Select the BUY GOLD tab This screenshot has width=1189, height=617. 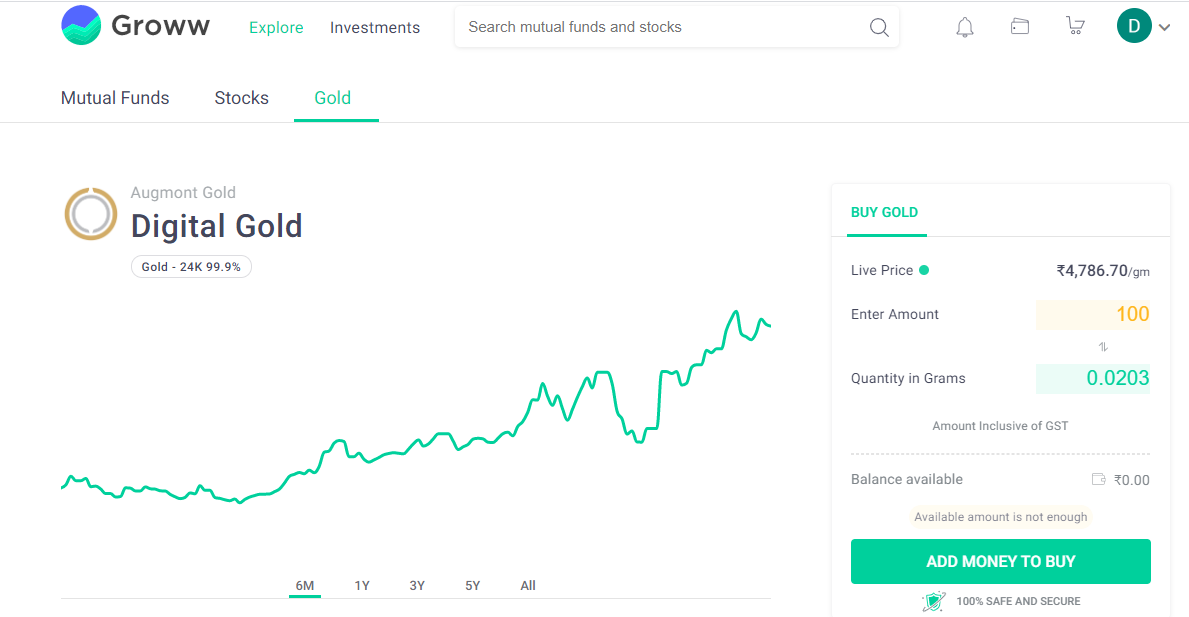[884, 212]
